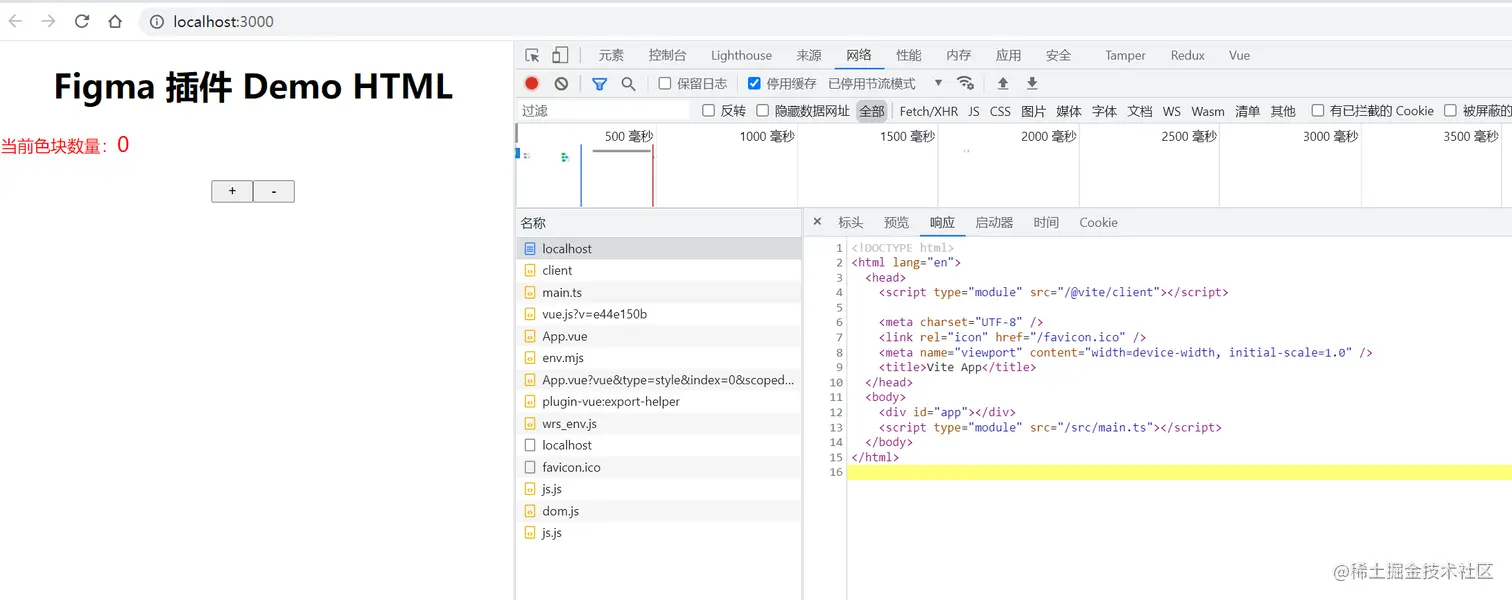Filter requests by Wasm type

coord(1208,111)
